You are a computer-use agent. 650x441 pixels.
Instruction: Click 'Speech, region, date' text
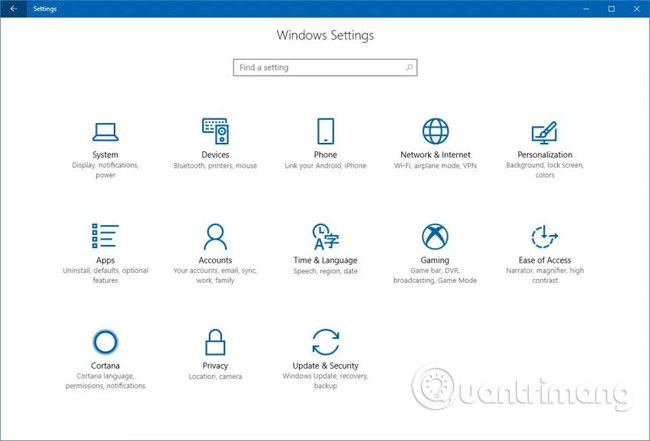325,271
